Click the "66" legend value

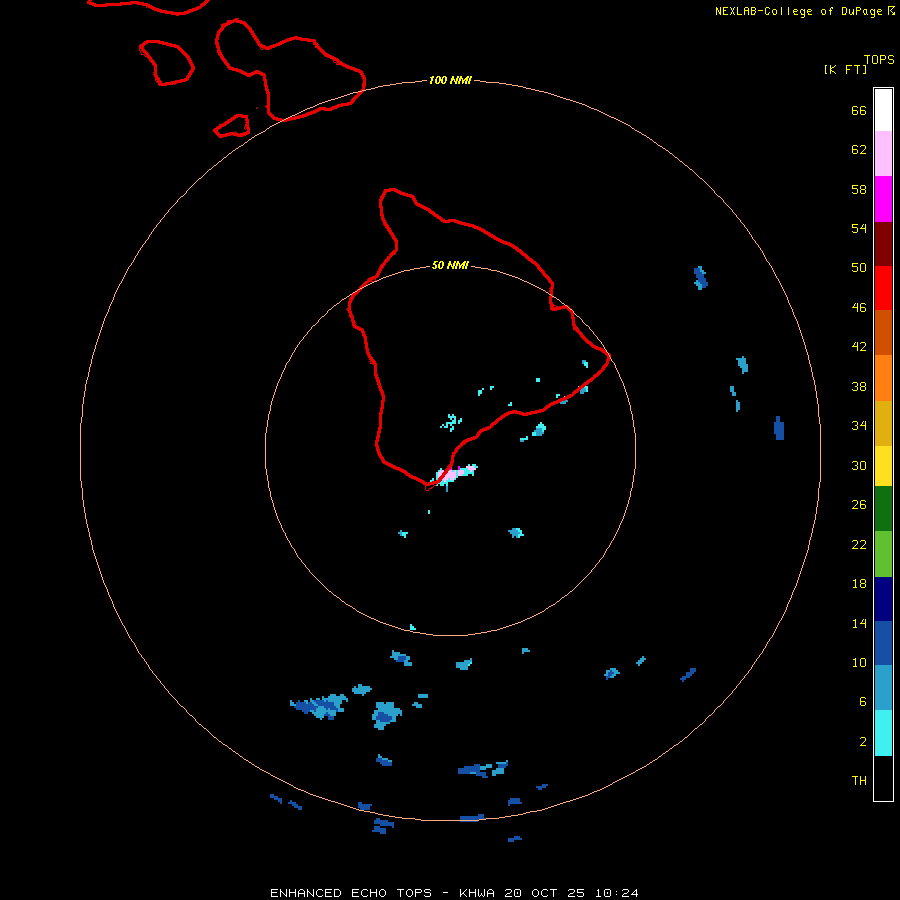(859, 111)
